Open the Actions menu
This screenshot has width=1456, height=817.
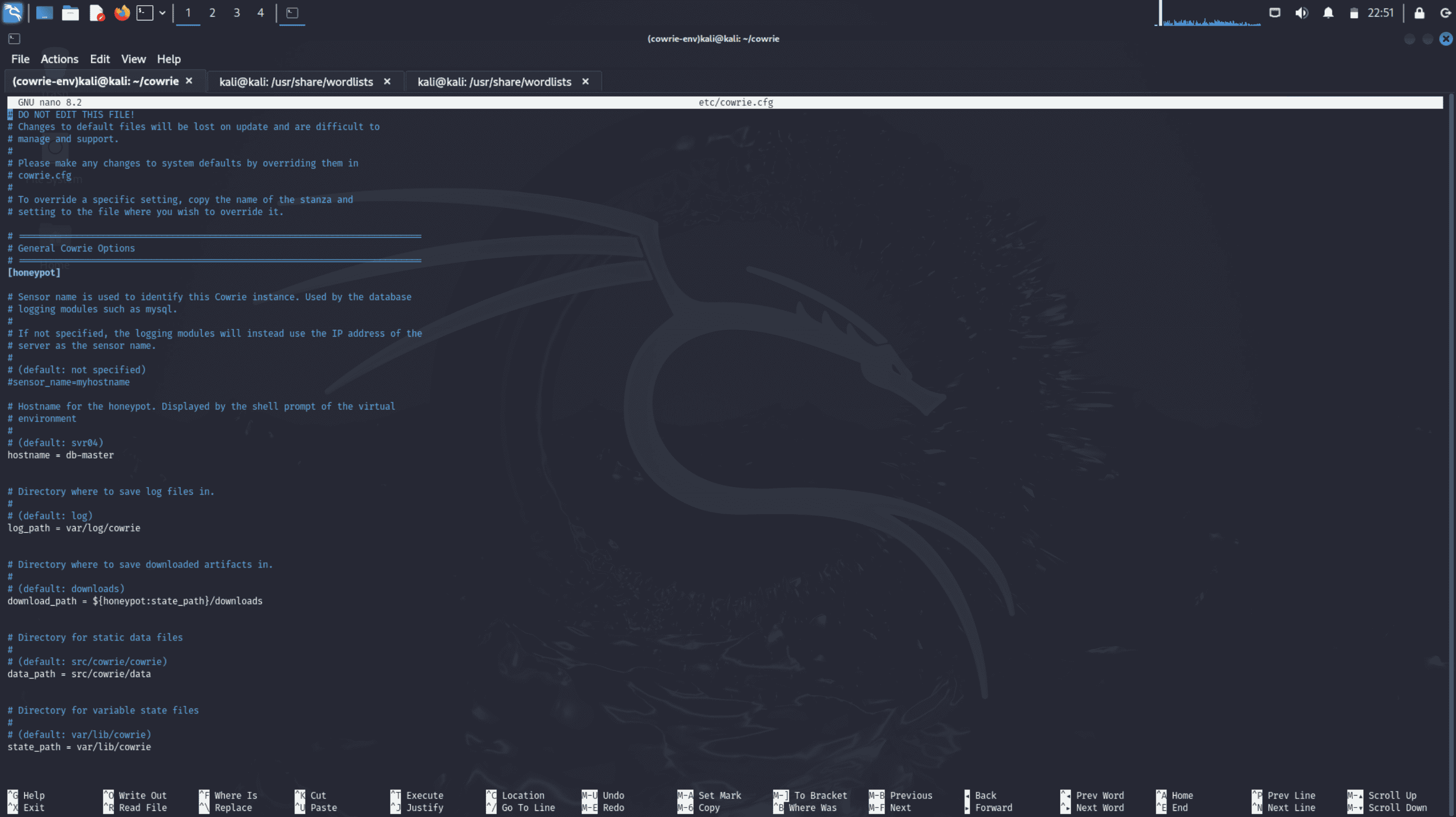click(59, 59)
